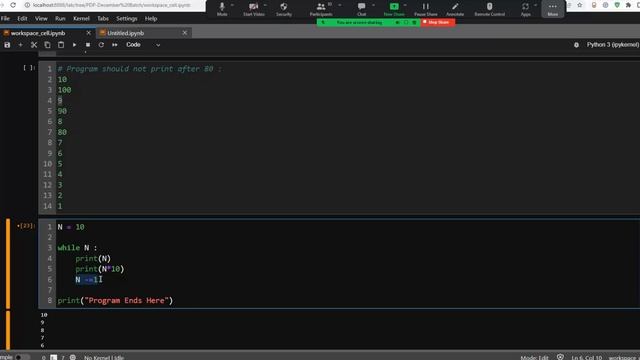Save the notebook with the save icon
The height and width of the screenshot is (360, 640).
7,45
